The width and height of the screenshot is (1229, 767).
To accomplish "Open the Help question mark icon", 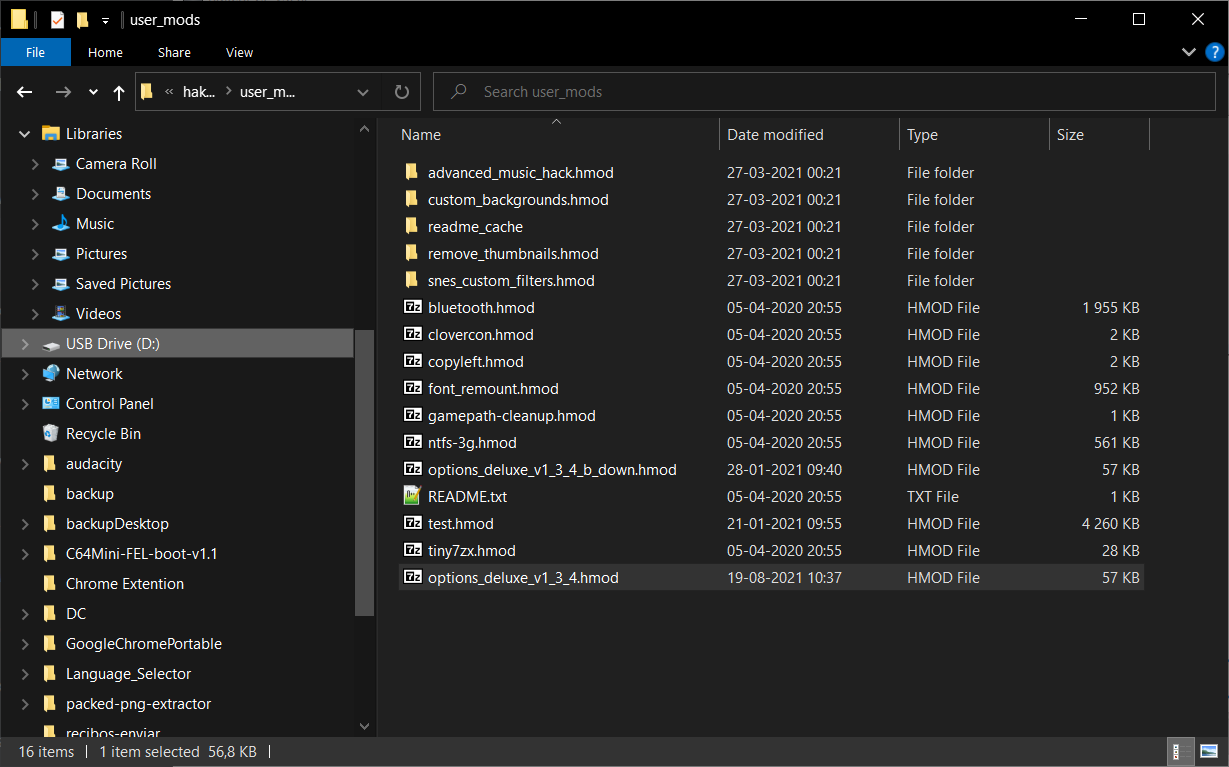I will (x=1214, y=52).
